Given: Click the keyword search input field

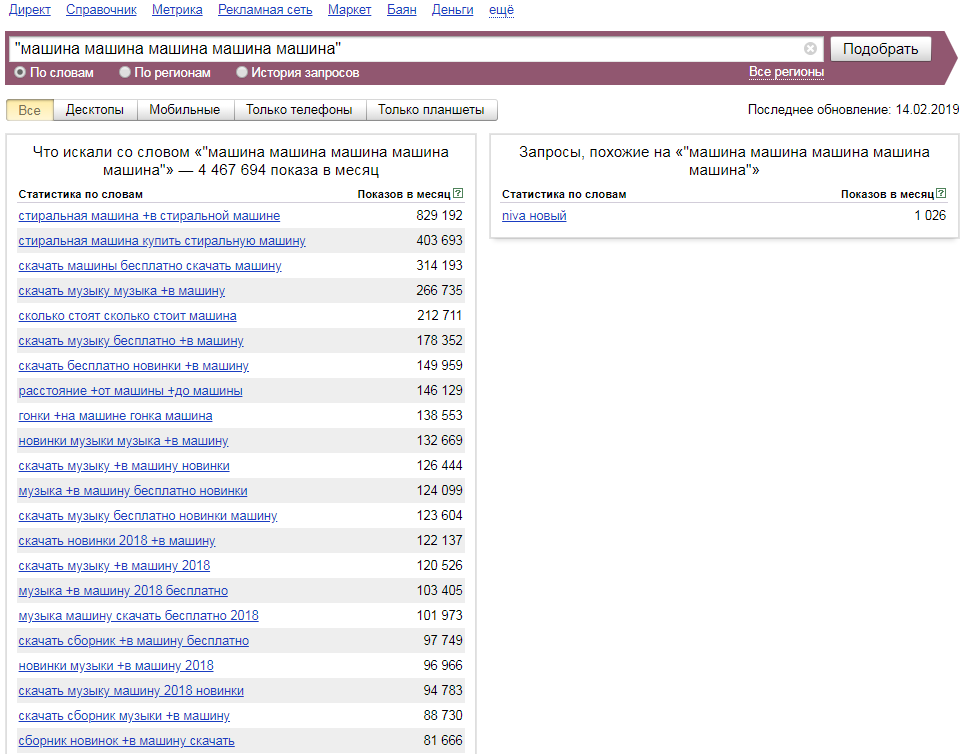Looking at the screenshot, I should [x=400, y=49].
